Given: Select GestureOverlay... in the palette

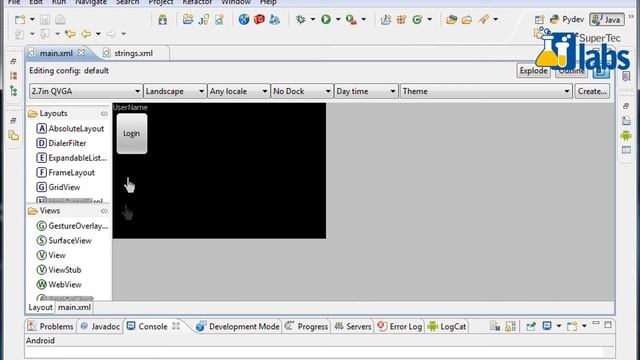Looking at the screenshot, I should click(x=72, y=226).
